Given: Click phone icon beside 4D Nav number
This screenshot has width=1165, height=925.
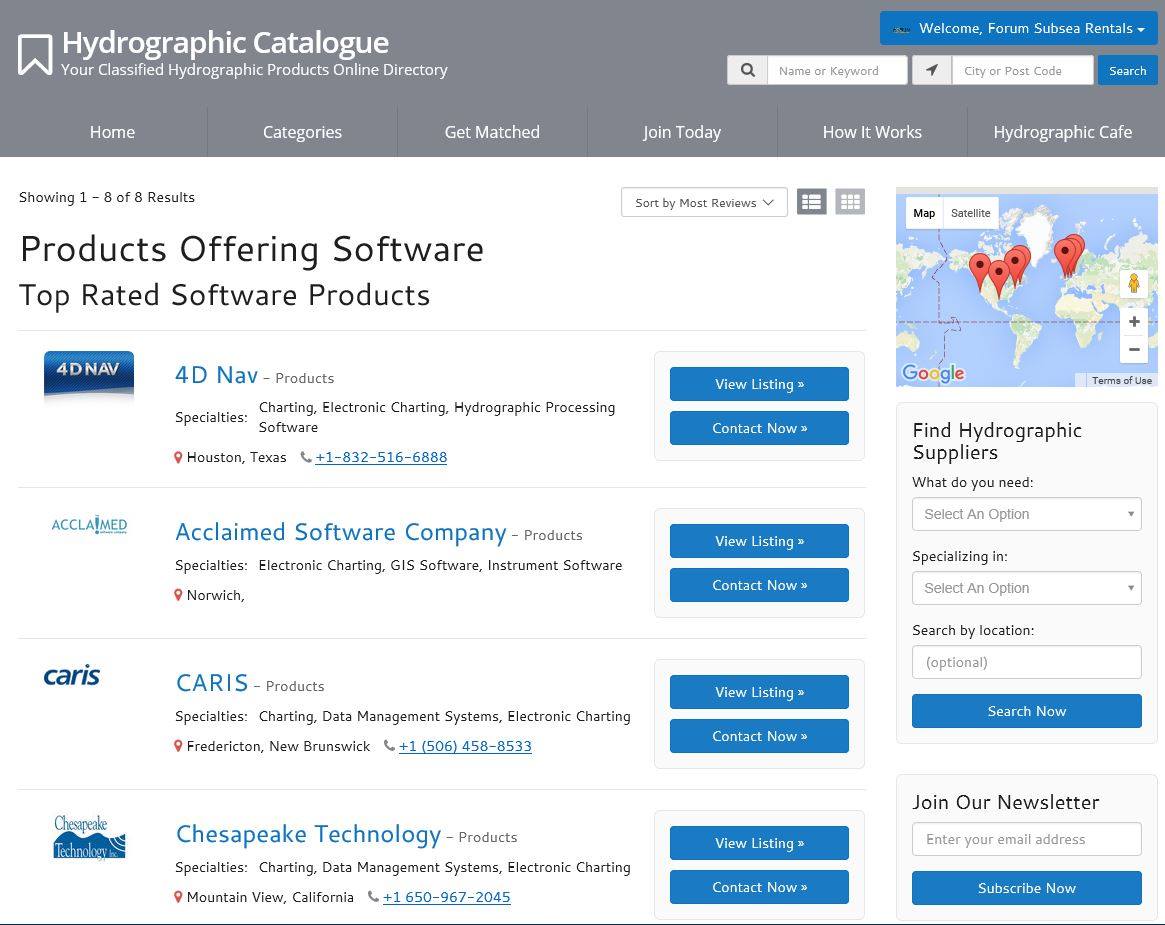Looking at the screenshot, I should (305, 457).
